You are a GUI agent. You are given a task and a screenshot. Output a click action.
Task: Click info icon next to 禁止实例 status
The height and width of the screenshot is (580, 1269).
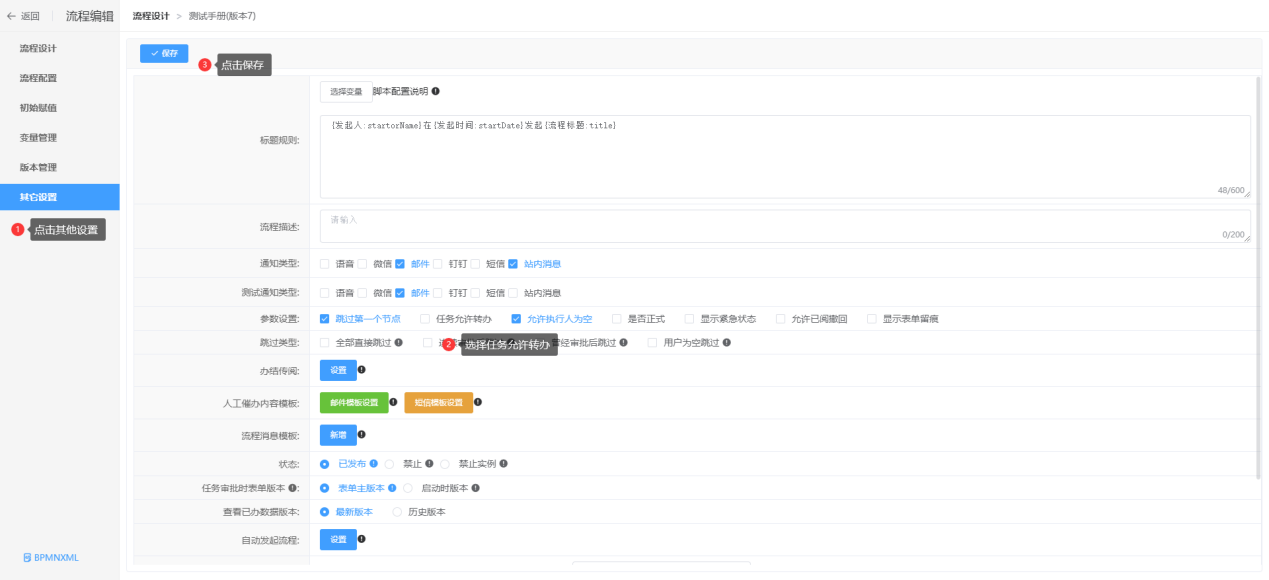point(504,464)
